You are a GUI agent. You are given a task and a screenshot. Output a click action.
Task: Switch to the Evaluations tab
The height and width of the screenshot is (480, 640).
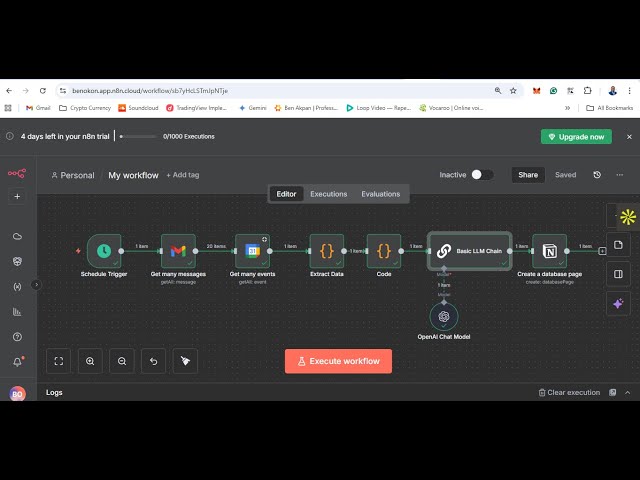coord(380,194)
